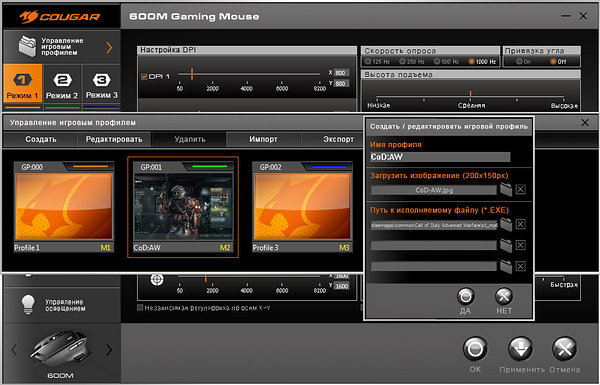The width and height of the screenshot is (600, 385).
Task: Cancel profile edit with НЕТ icon
Action: pos(504,296)
